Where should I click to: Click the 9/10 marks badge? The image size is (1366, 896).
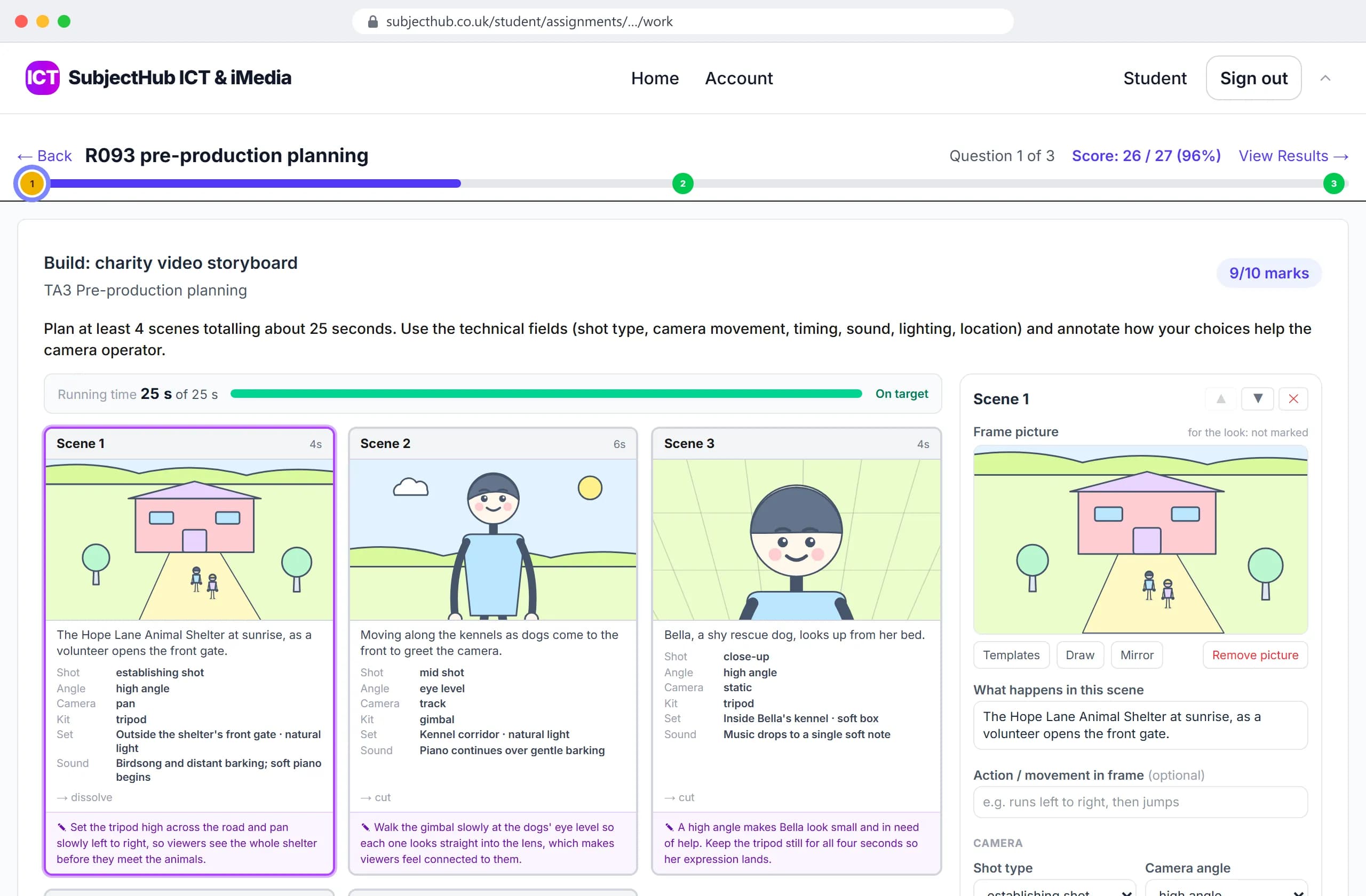coord(1268,273)
